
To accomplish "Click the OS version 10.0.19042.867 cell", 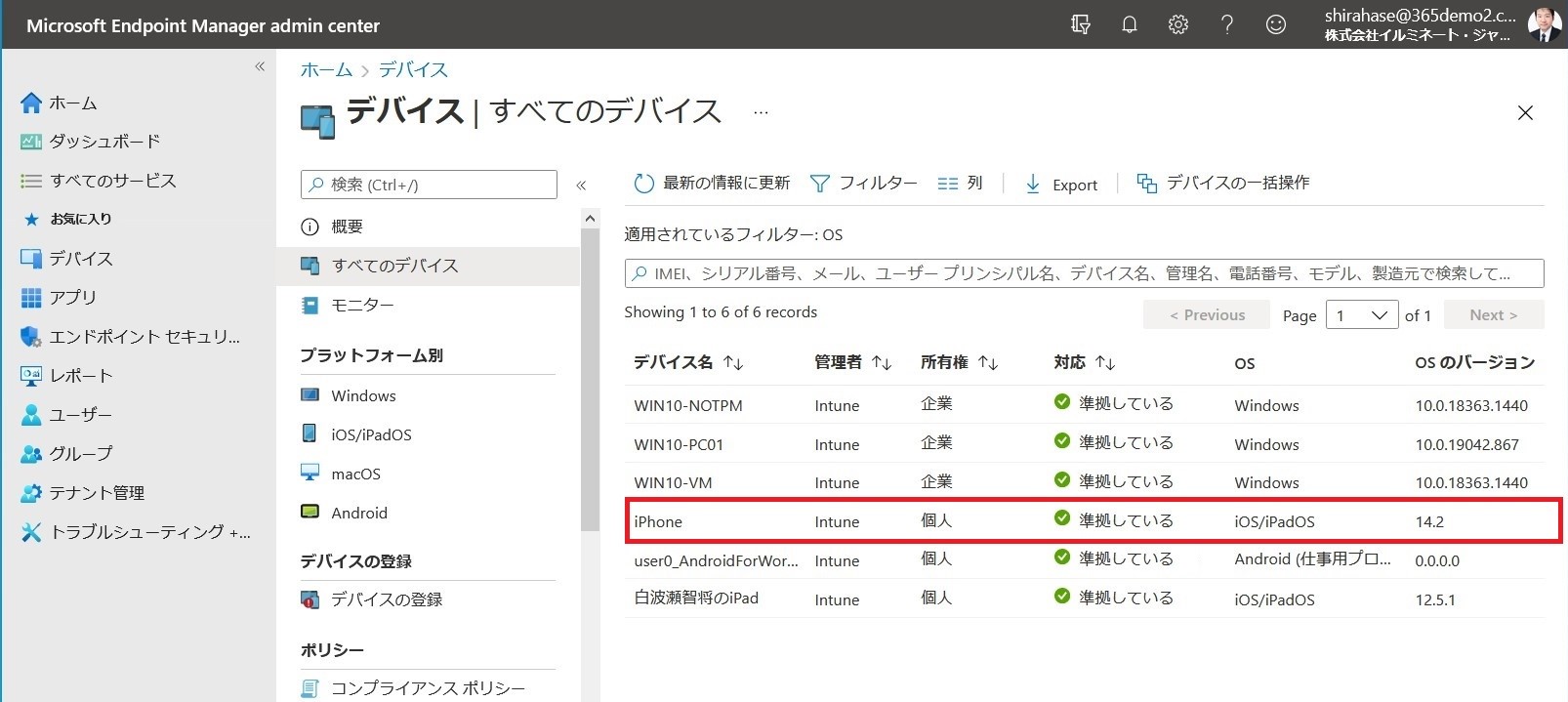I will point(1467,444).
